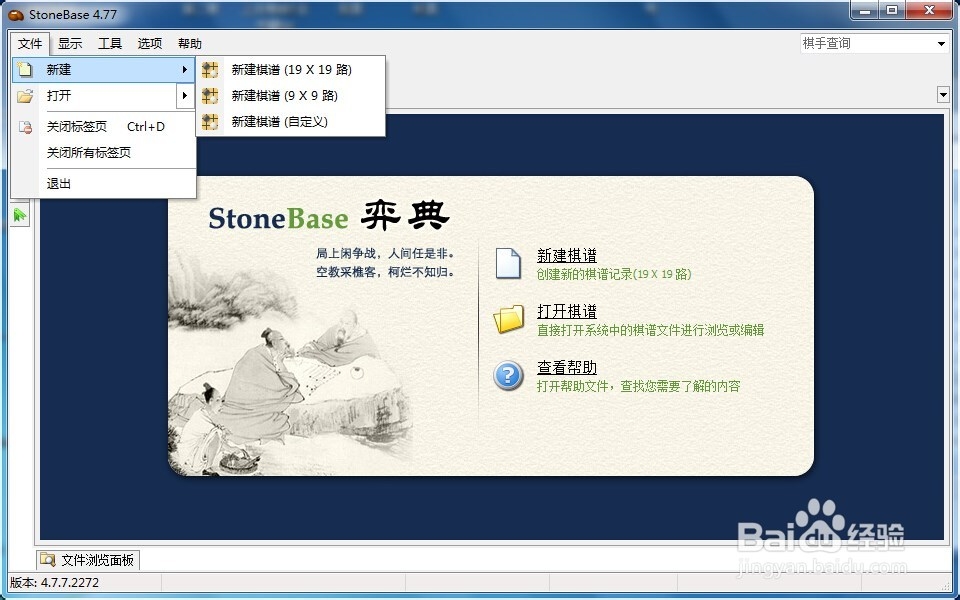Minimize the StoneBase window
960x600 pixels.
(864, 11)
